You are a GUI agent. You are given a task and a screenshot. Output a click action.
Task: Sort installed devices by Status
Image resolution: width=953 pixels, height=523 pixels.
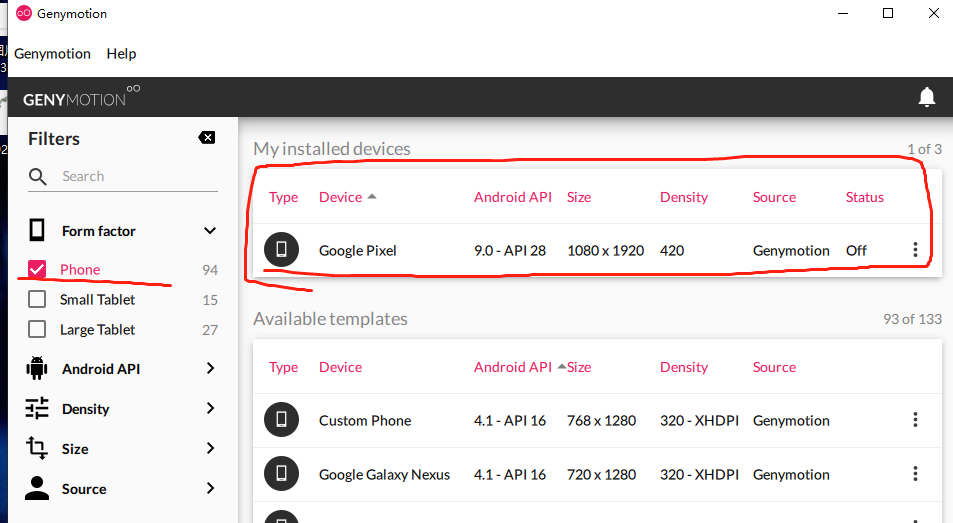(x=865, y=197)
